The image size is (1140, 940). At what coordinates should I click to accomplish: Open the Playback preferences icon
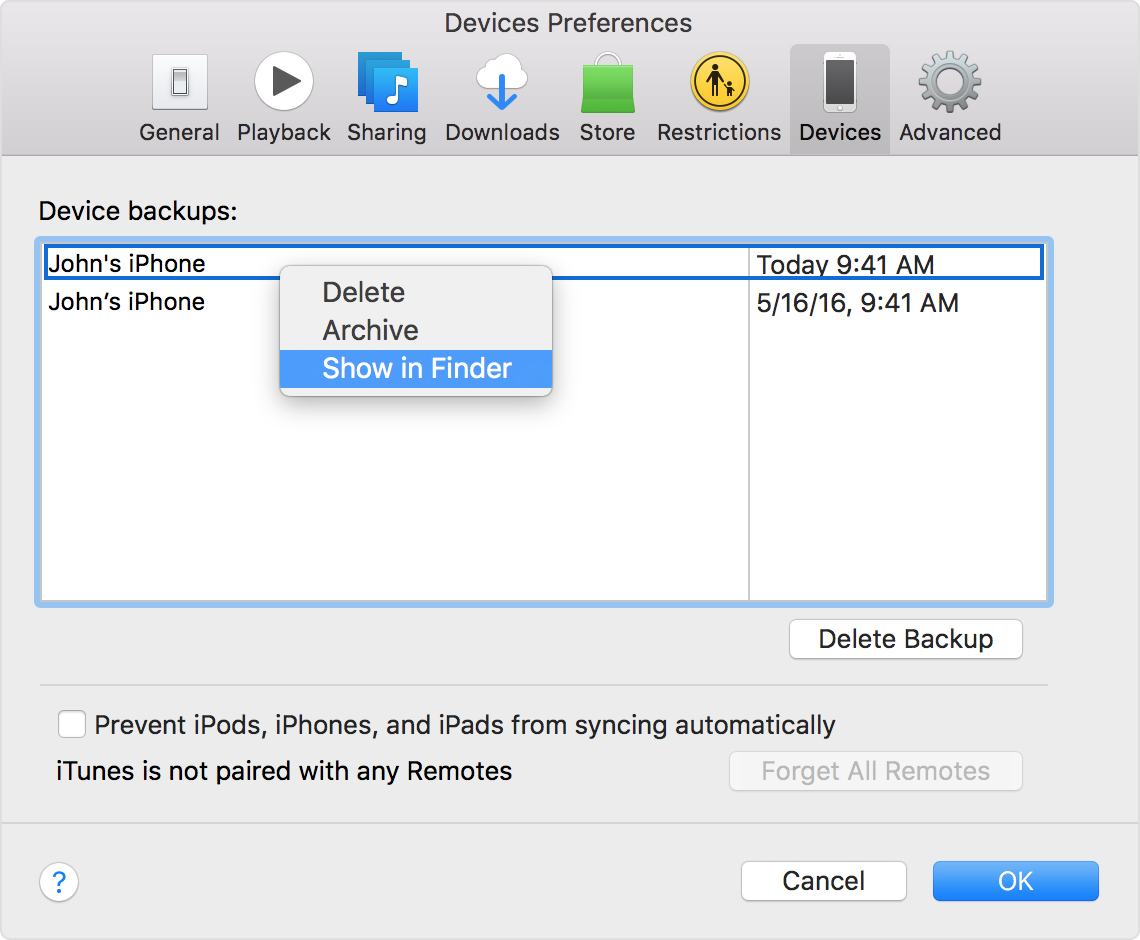pyautogui.click(x=284, y=83)
